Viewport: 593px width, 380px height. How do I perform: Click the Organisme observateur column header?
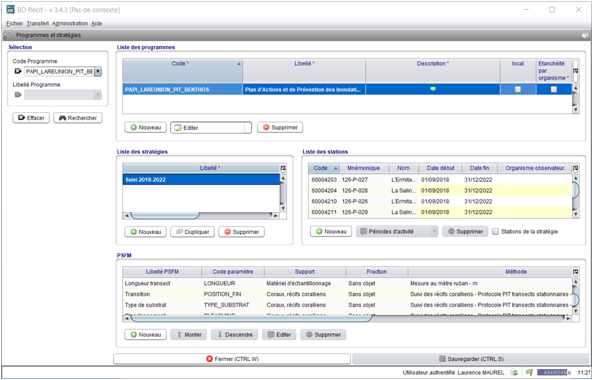tap(534, 168)
